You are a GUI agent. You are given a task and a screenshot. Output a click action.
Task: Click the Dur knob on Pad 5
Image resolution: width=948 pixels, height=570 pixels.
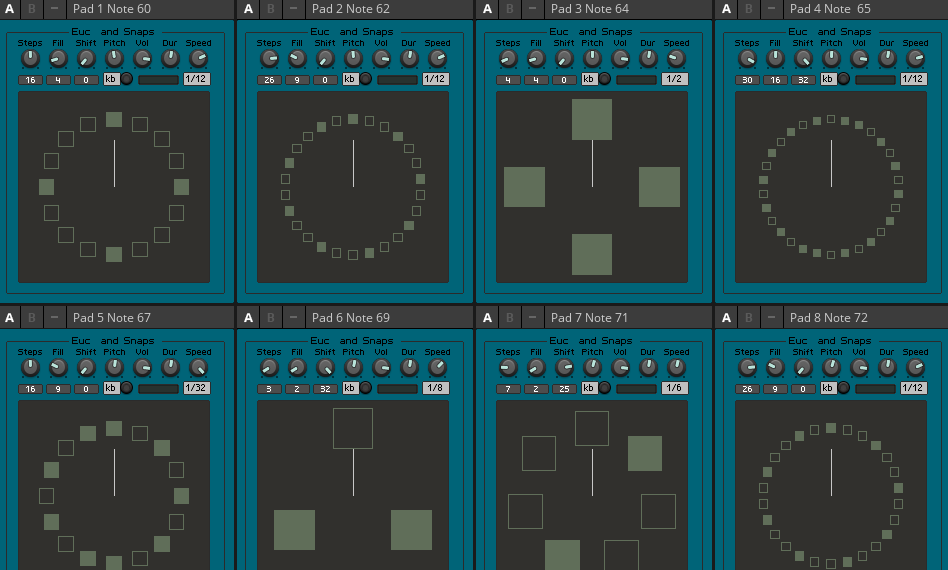(170, 368)
